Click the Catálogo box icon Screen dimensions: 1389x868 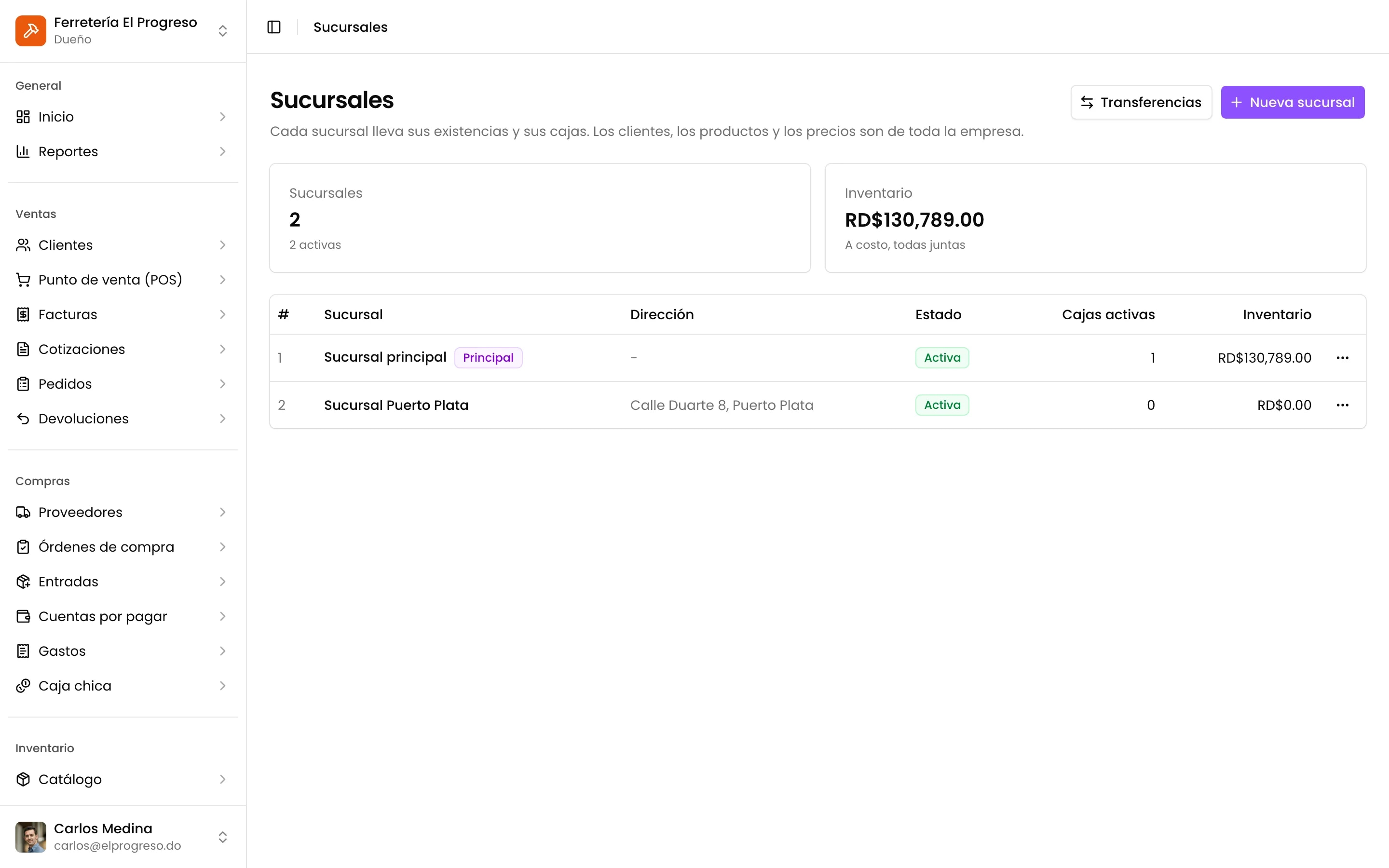23,780
